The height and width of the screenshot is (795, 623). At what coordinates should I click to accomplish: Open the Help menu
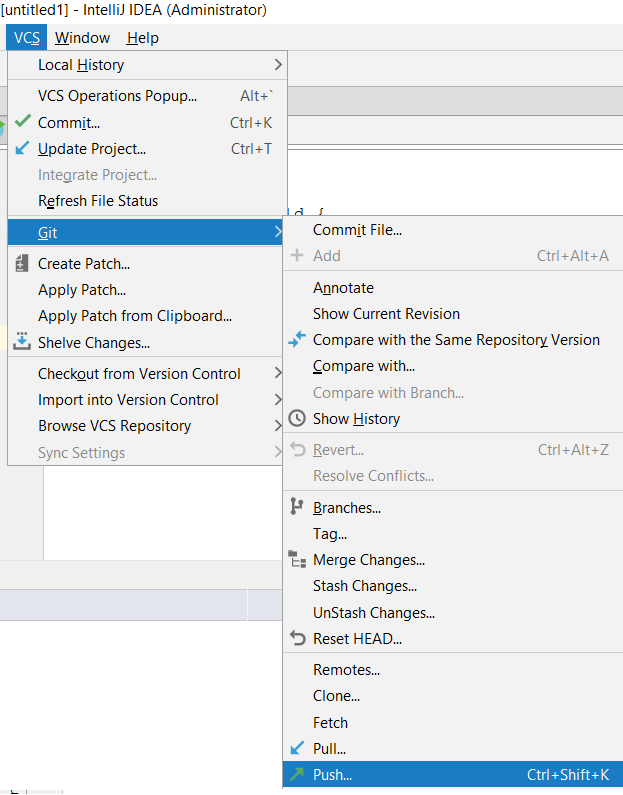coord(142,38)
